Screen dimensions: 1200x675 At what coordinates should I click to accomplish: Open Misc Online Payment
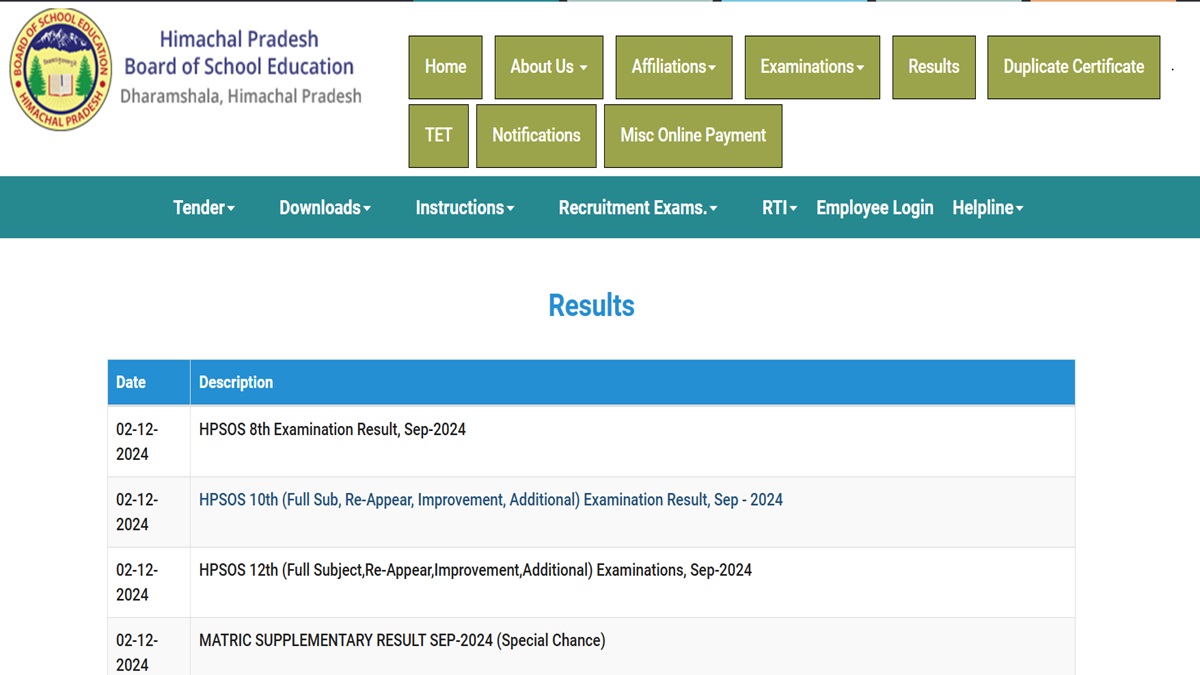point(693,135)
